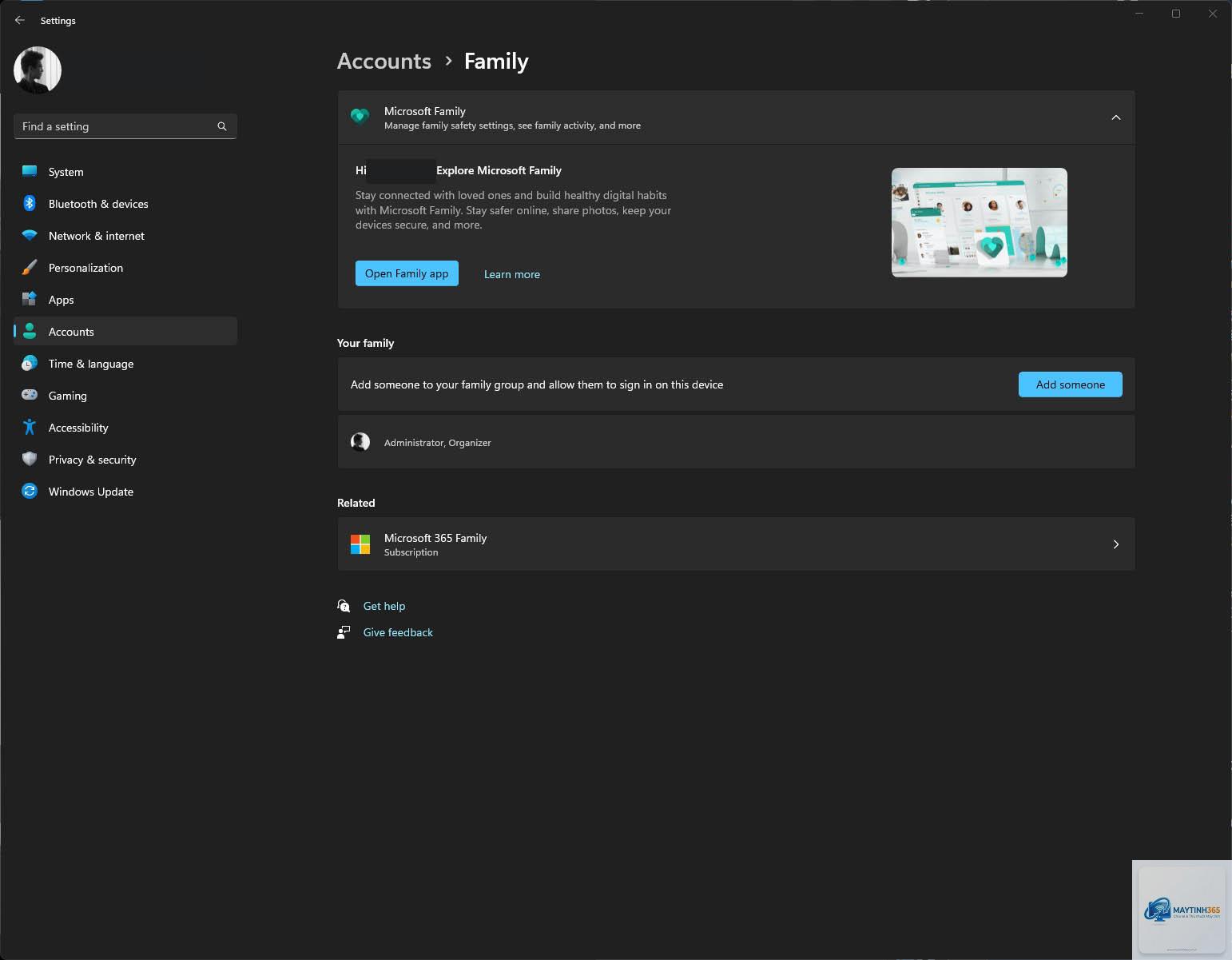Click the Give feedback icon
This screenshot has height=960, width=1232.
[344, 632]
